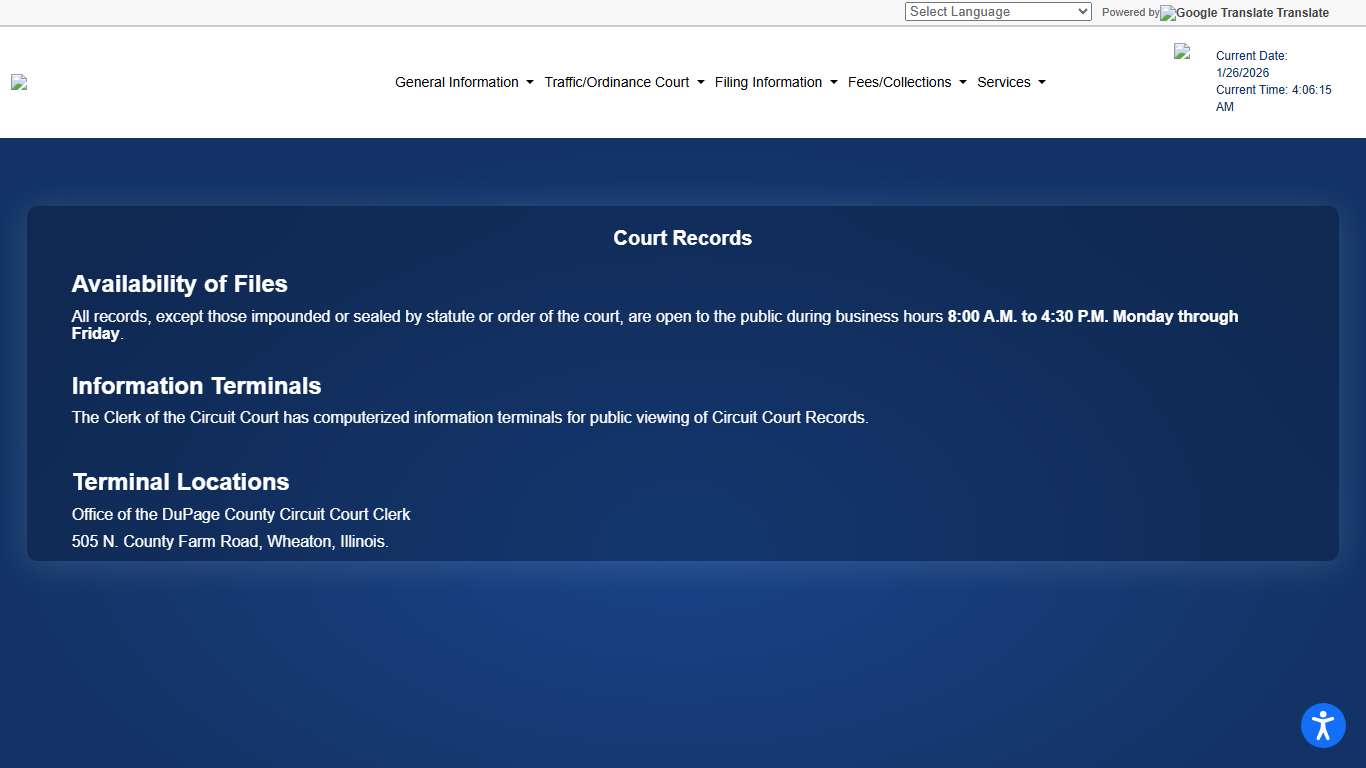Open the Fees/Collections menu
This screenshot has width=1366, height=768.
pyautogui.click(x=899, y=82)
